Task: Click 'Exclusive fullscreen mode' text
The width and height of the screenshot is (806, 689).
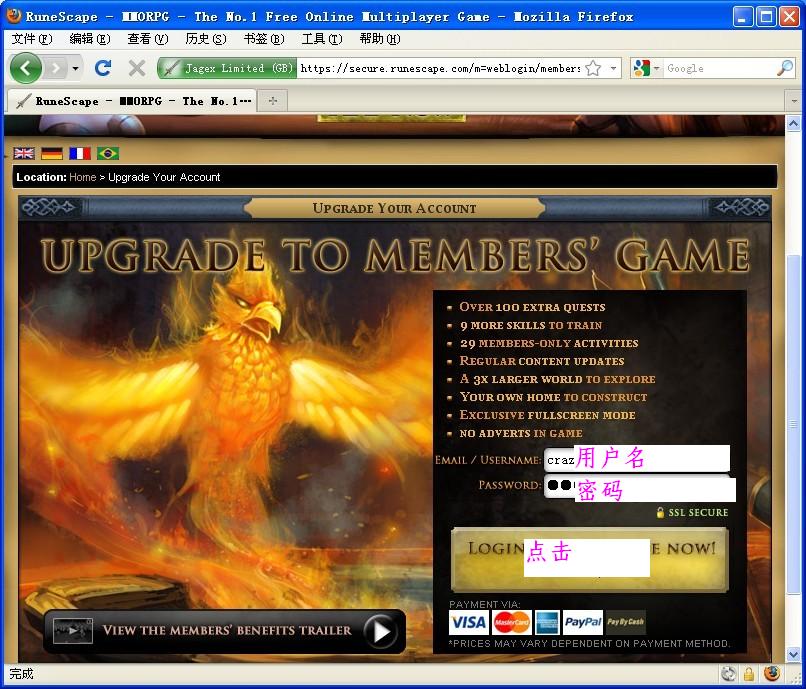Action: point(547,415)
